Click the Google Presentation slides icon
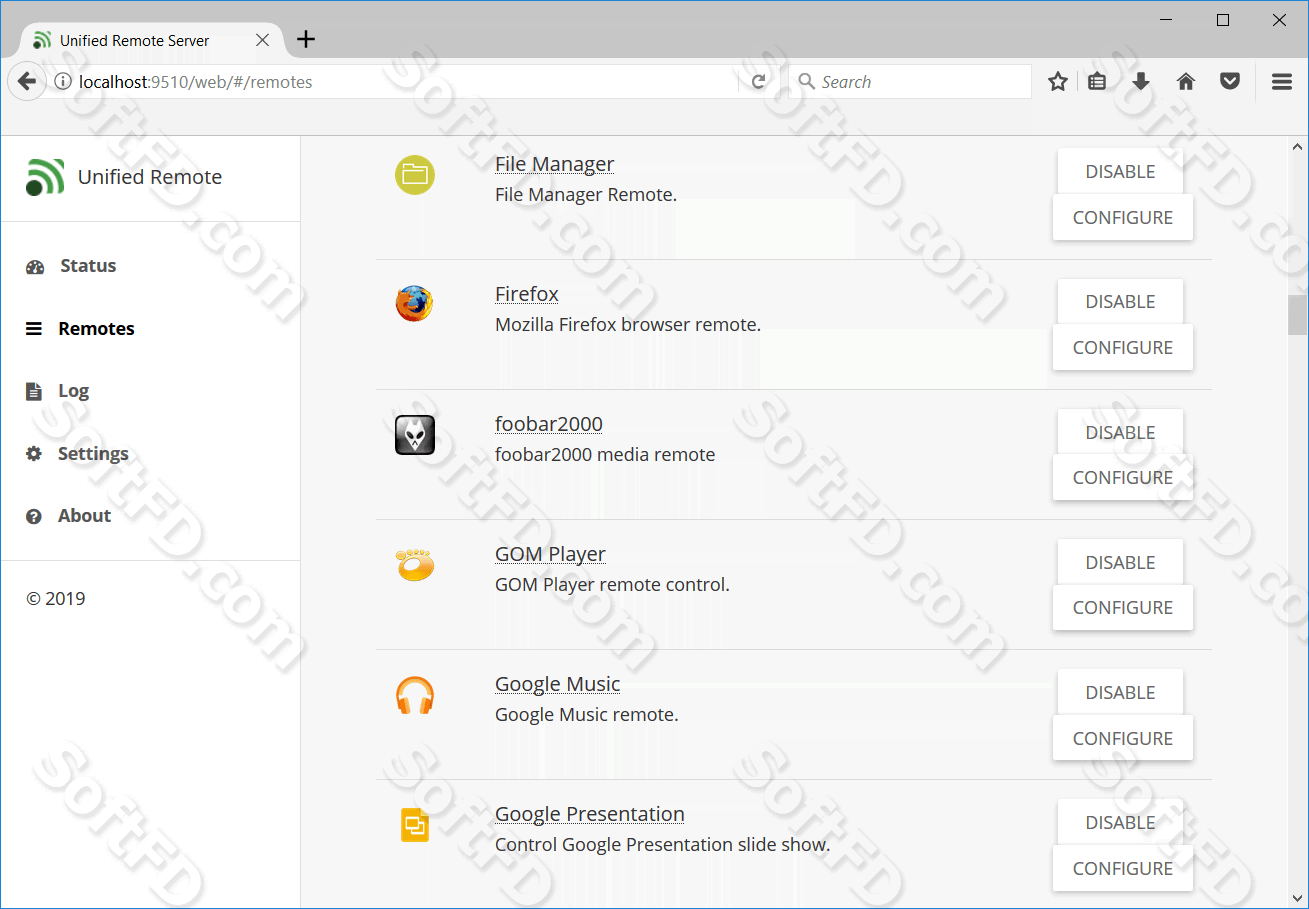This screenshot has width=1309, height=909. [x=414, y=825]
